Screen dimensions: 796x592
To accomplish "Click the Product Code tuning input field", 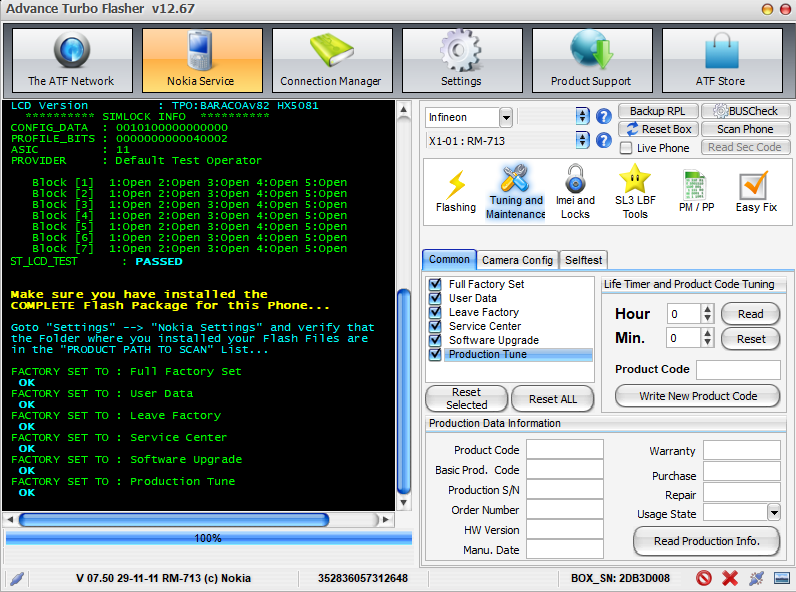I will (x=738, y=370).
